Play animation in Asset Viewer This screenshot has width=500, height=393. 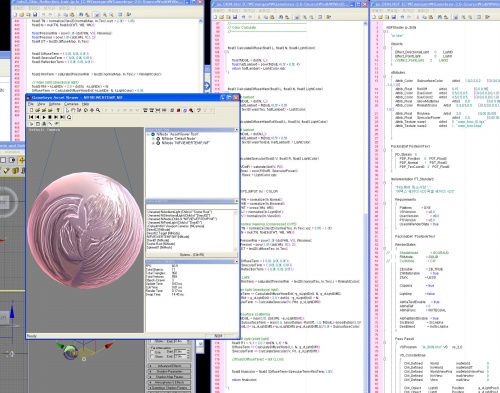point(44,117)
